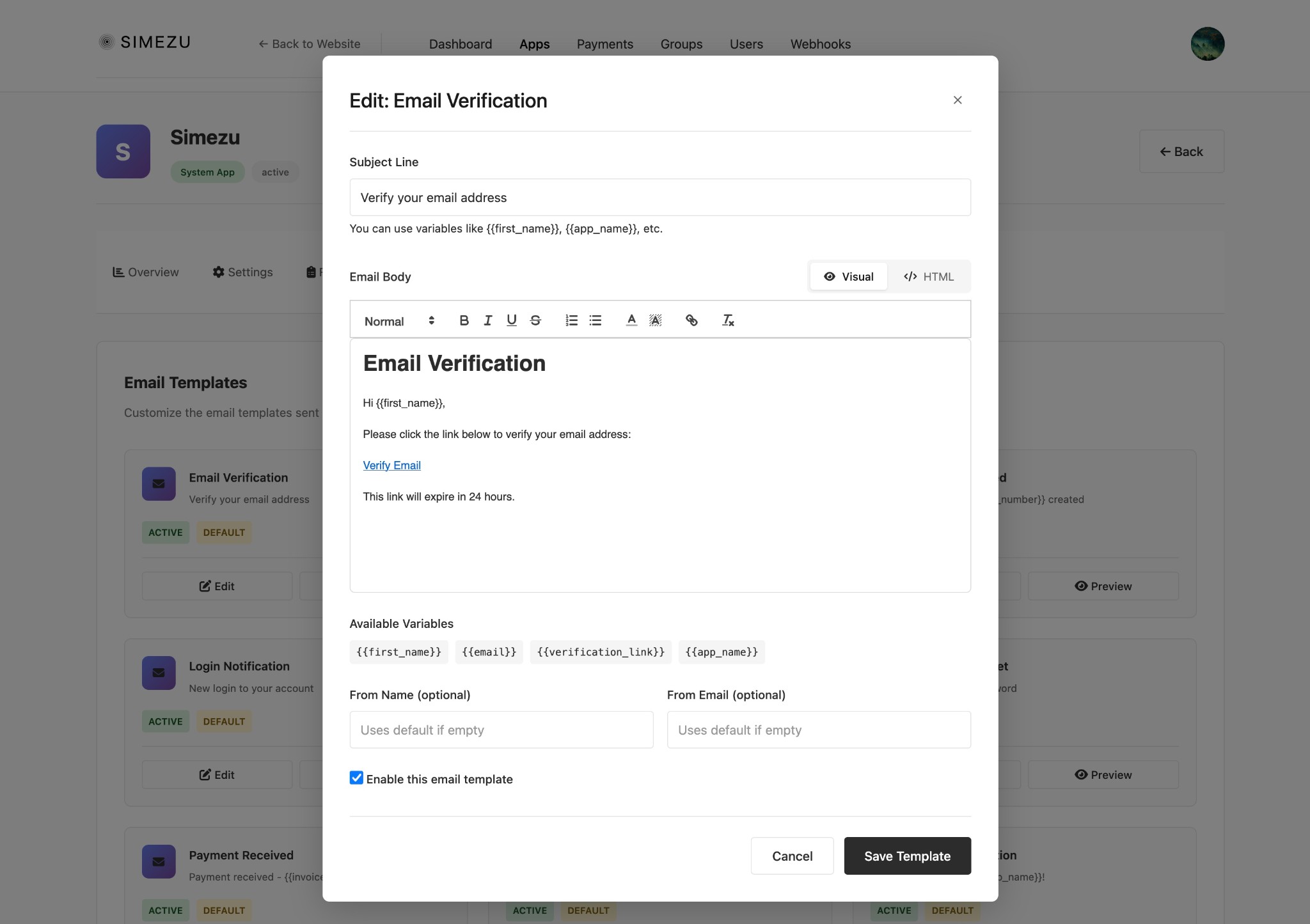
Task: Open the user avatar menu
Action: tap(1208, 43)
